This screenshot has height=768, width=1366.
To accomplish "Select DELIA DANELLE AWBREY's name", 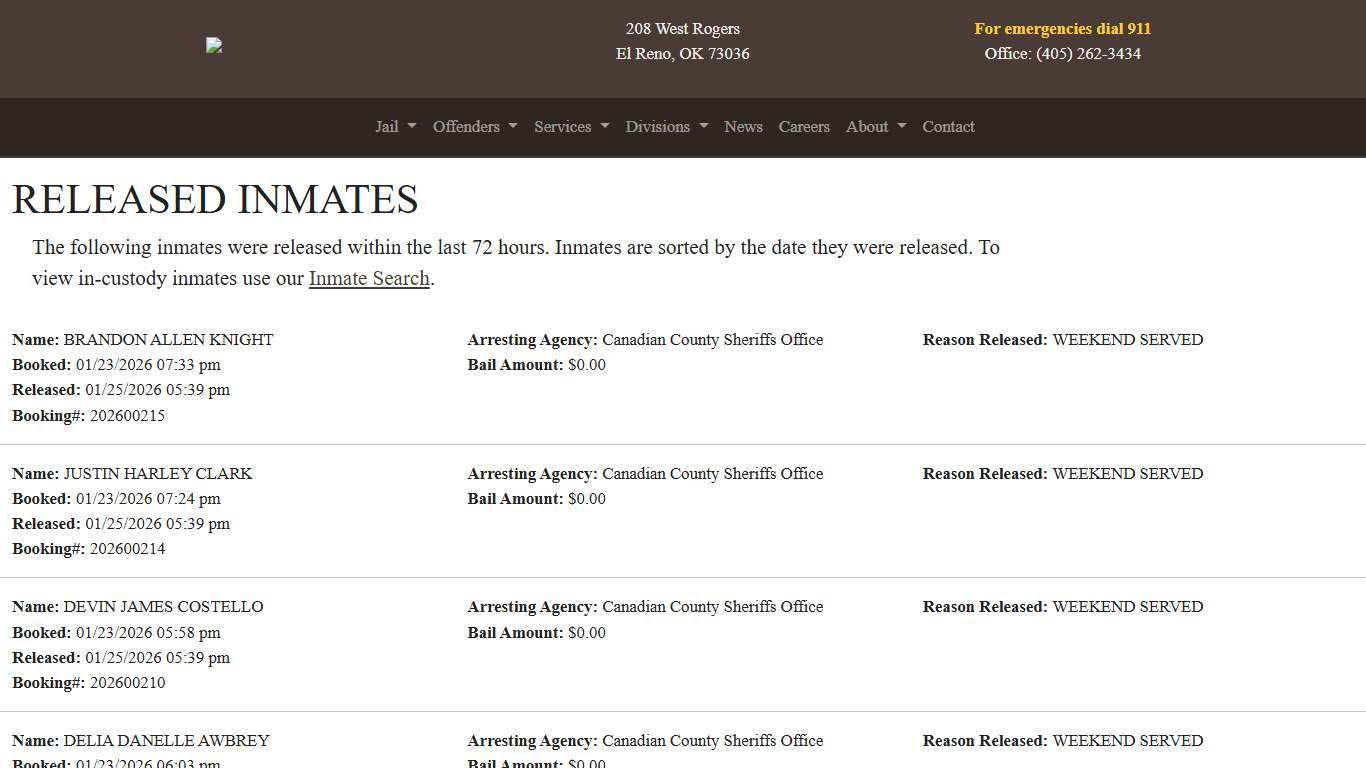I will (166, 741).
